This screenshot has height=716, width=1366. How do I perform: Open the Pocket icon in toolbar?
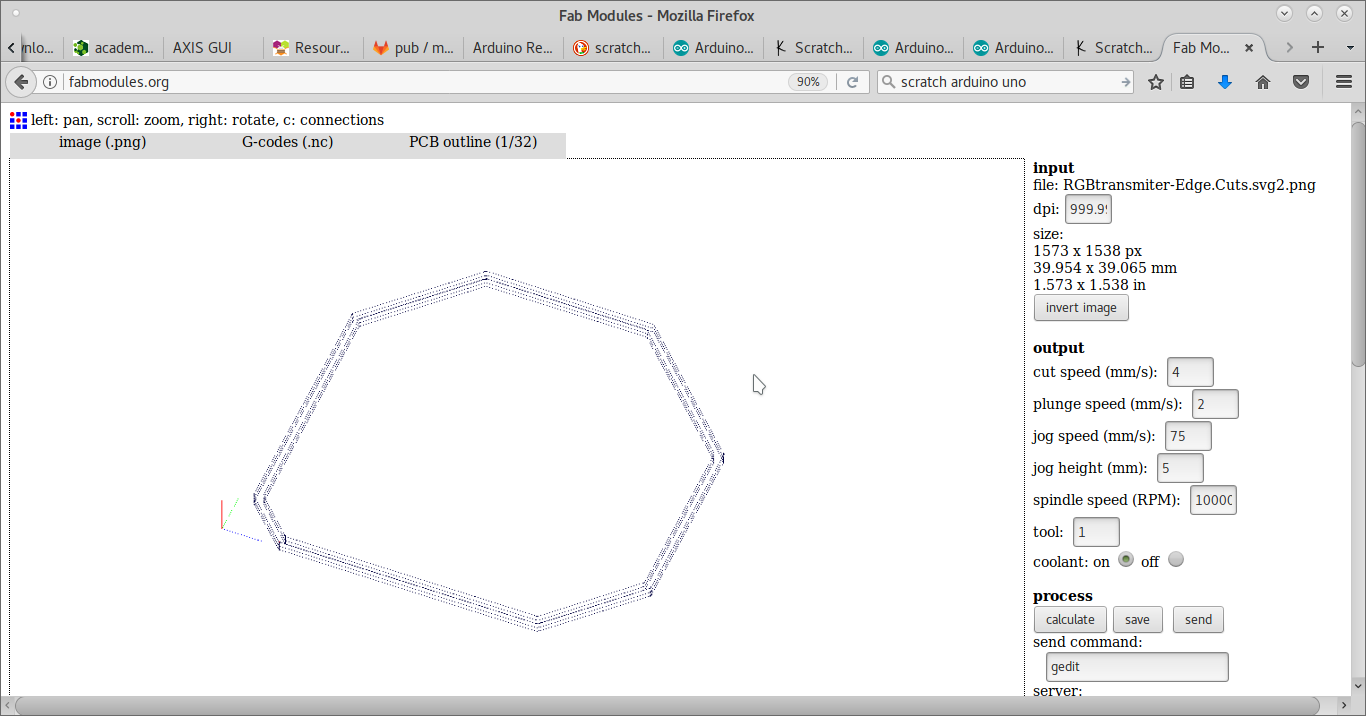pyautogui.click(x=1301, y=82)
